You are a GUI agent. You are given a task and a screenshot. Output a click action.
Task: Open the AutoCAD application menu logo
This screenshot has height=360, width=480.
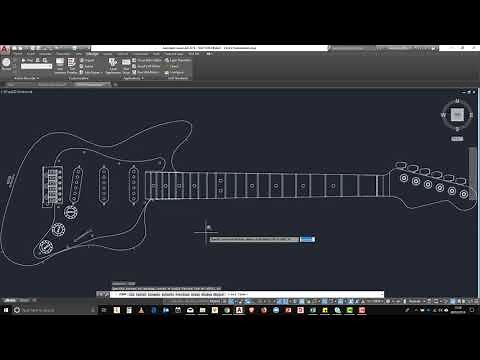point(4,49)
